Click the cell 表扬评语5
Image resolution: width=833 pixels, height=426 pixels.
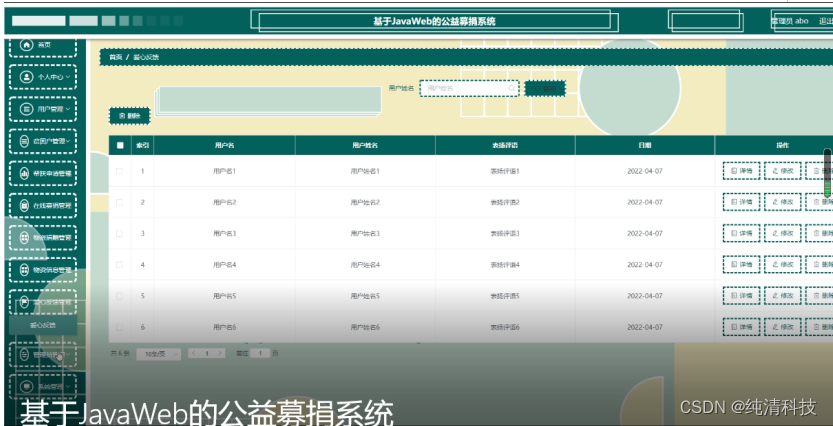pyautogui.click(x=505, y=296)
